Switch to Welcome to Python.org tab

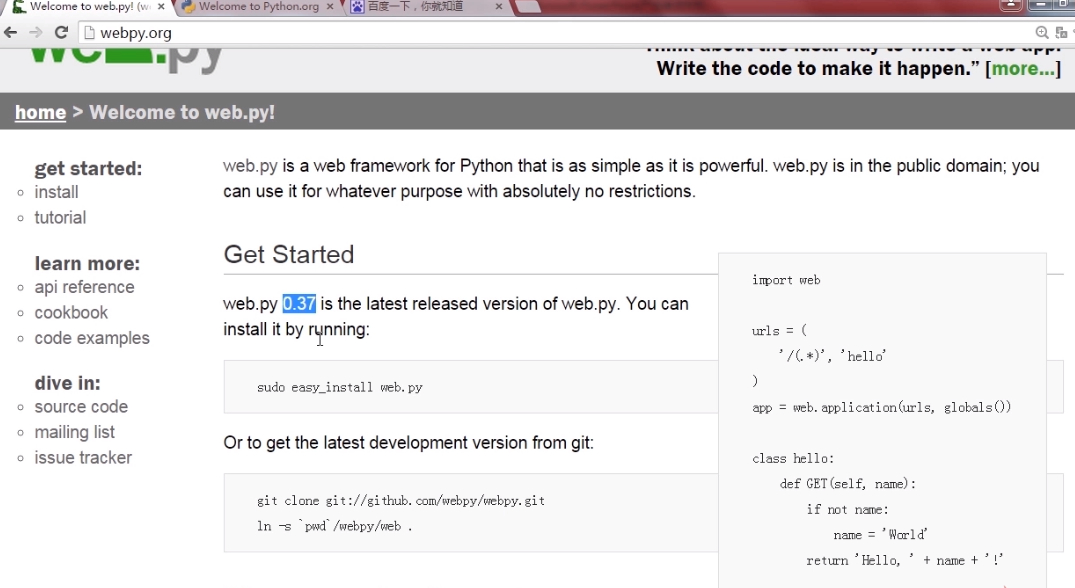click(x=258, y=7)
